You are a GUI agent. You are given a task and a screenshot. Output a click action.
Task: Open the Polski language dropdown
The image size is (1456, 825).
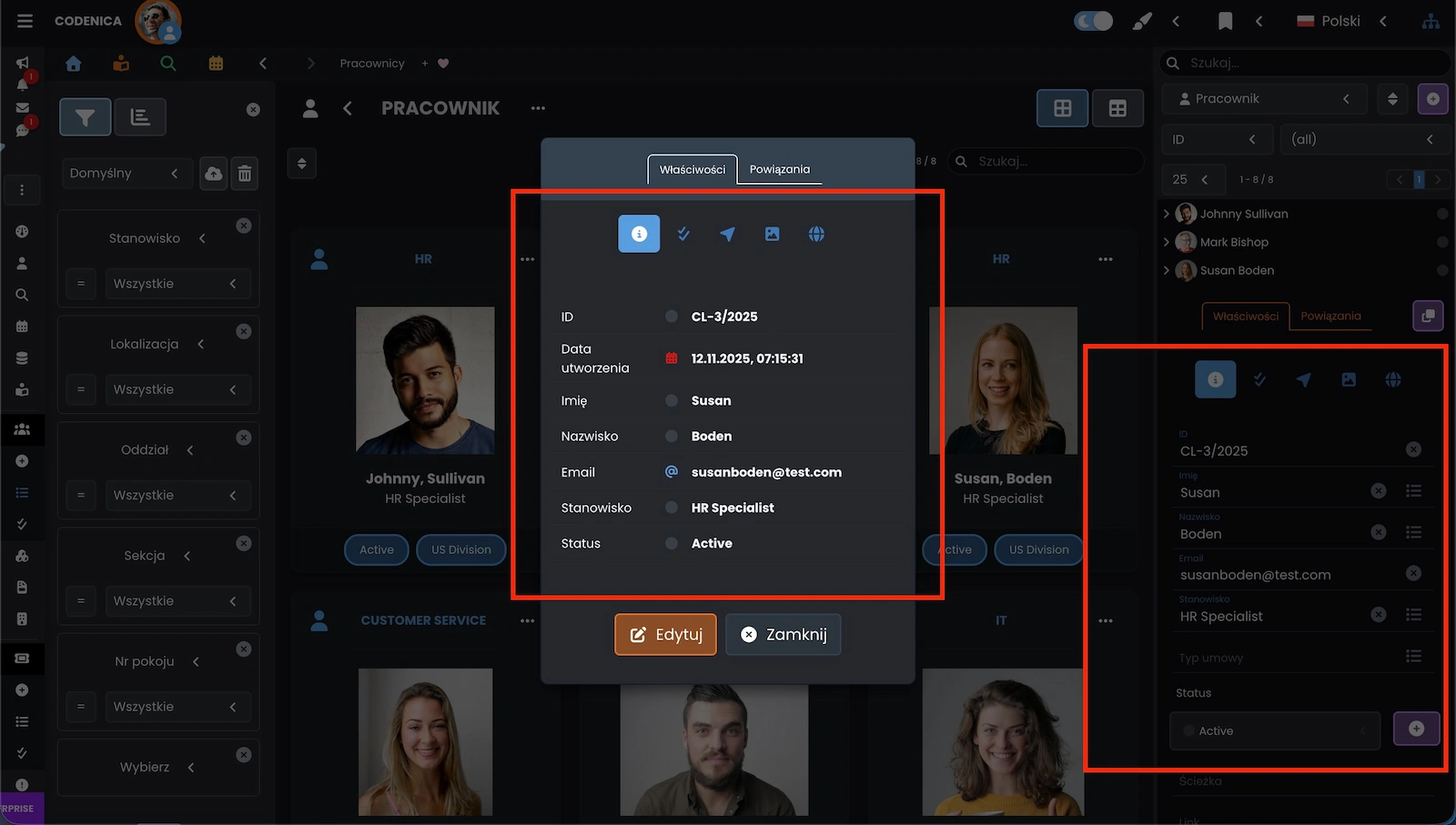pyautogui.click(x=1340, y=21)
